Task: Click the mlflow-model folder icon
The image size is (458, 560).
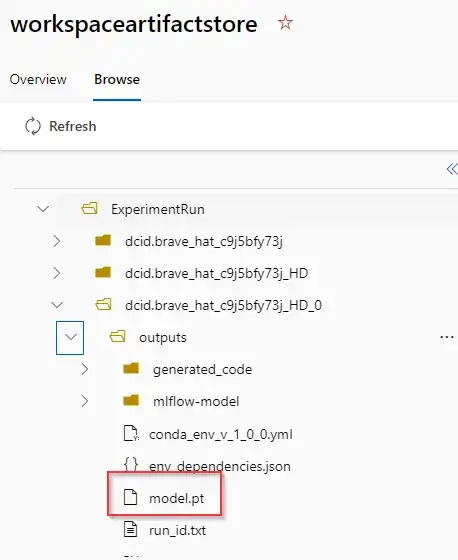Action: click(x=131, y=400)
